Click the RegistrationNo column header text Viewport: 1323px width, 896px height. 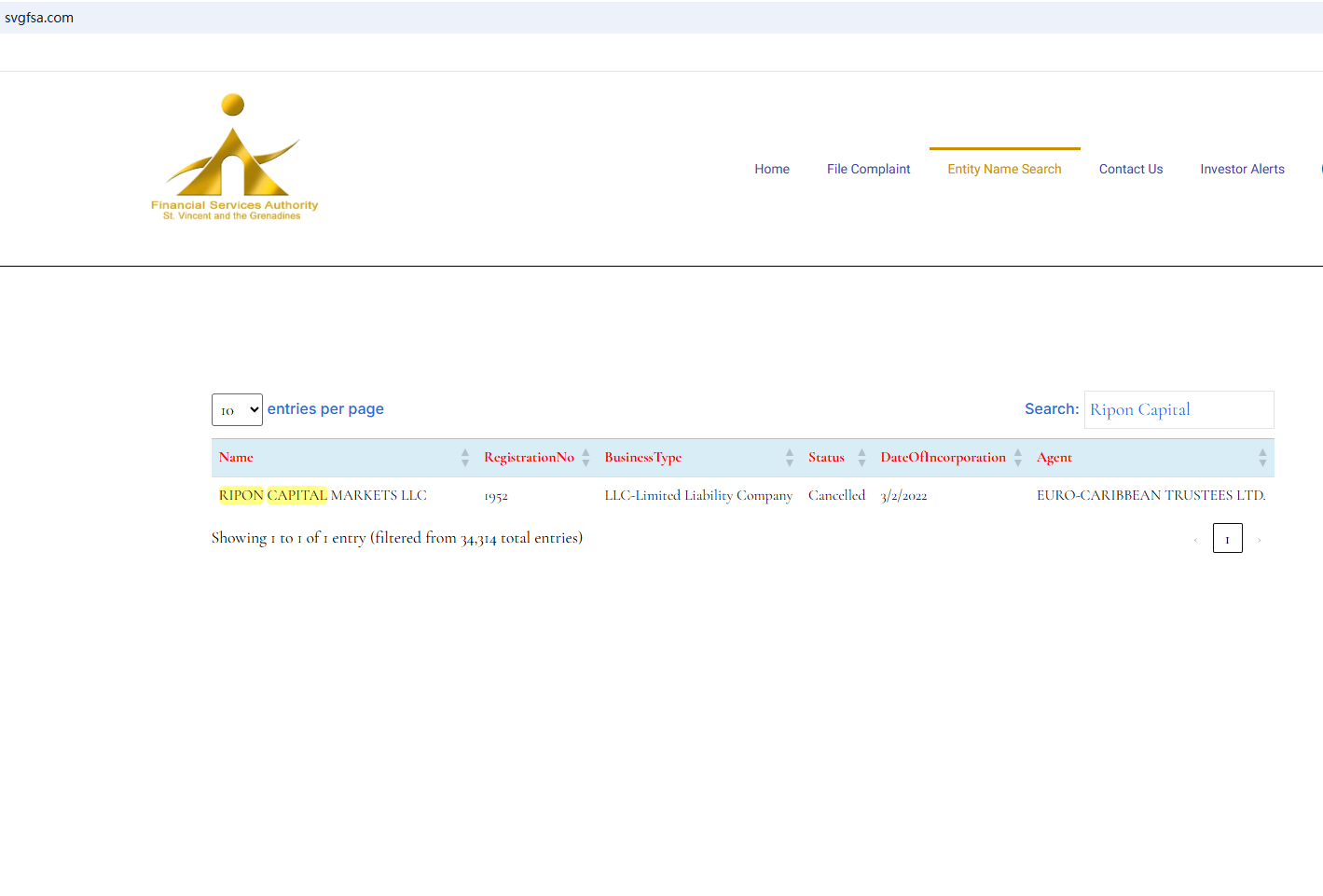[x=529, y=457]
